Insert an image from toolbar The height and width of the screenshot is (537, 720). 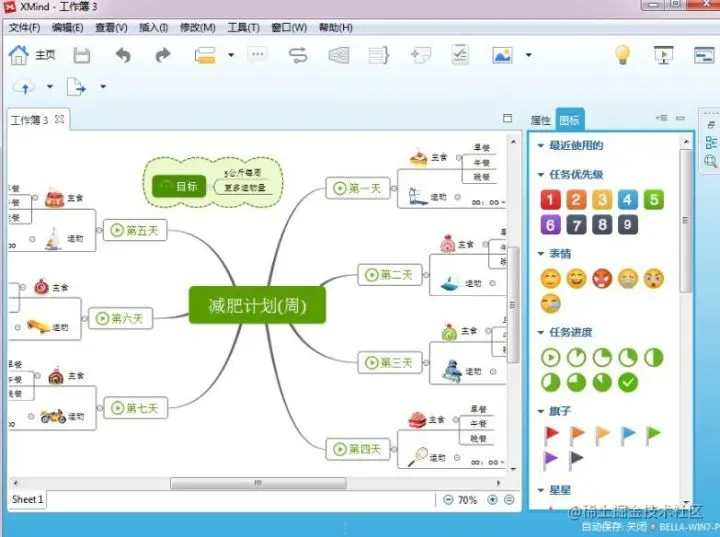click(502, 56)
